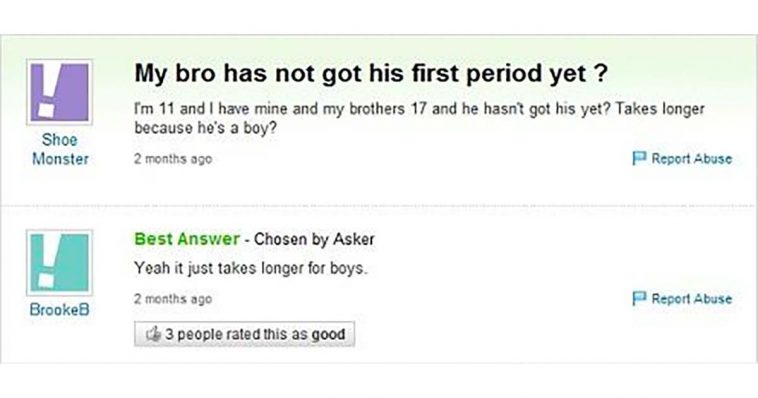Viewport: 758px width, 398px height.
Task: Visit the BrookeB username link
Action: pos(59,309)
